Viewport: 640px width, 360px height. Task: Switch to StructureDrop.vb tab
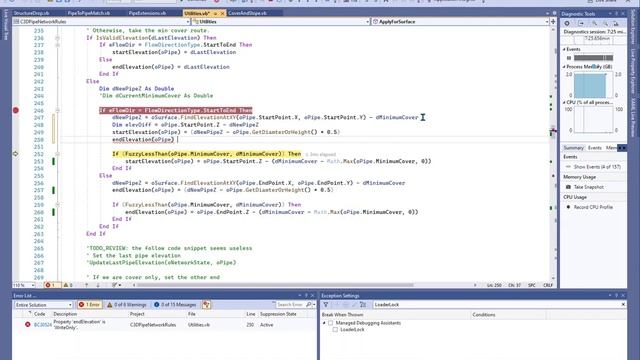coord(31,13)
